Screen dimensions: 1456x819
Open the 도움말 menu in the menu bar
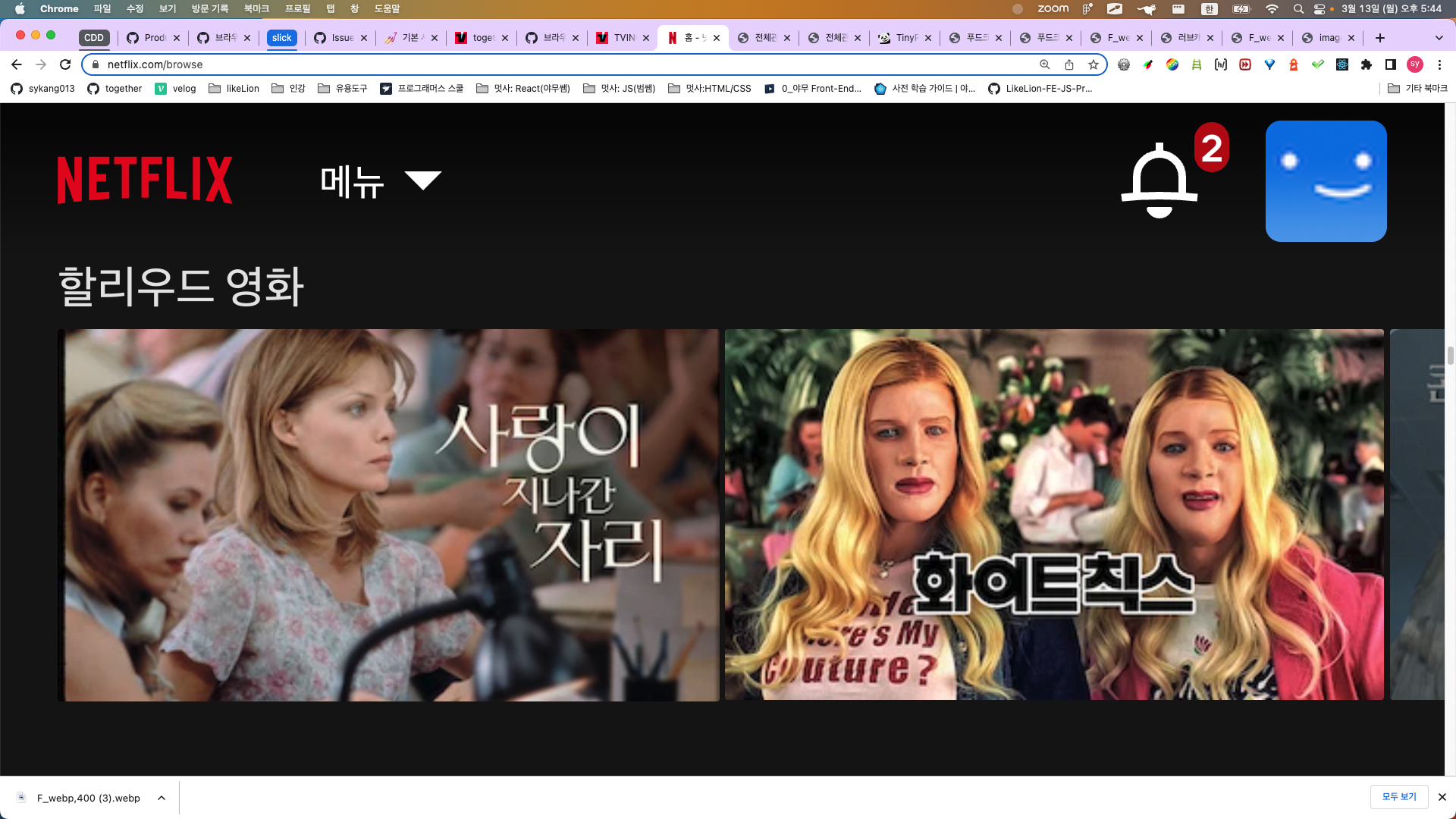click(387, 8)
